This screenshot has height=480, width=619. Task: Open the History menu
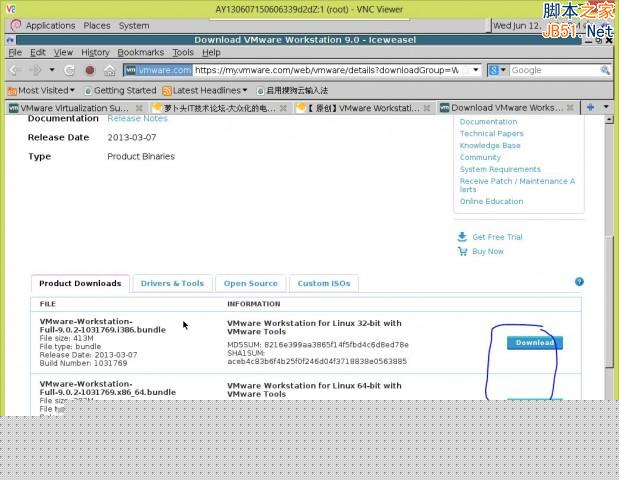tap(95, 52)
